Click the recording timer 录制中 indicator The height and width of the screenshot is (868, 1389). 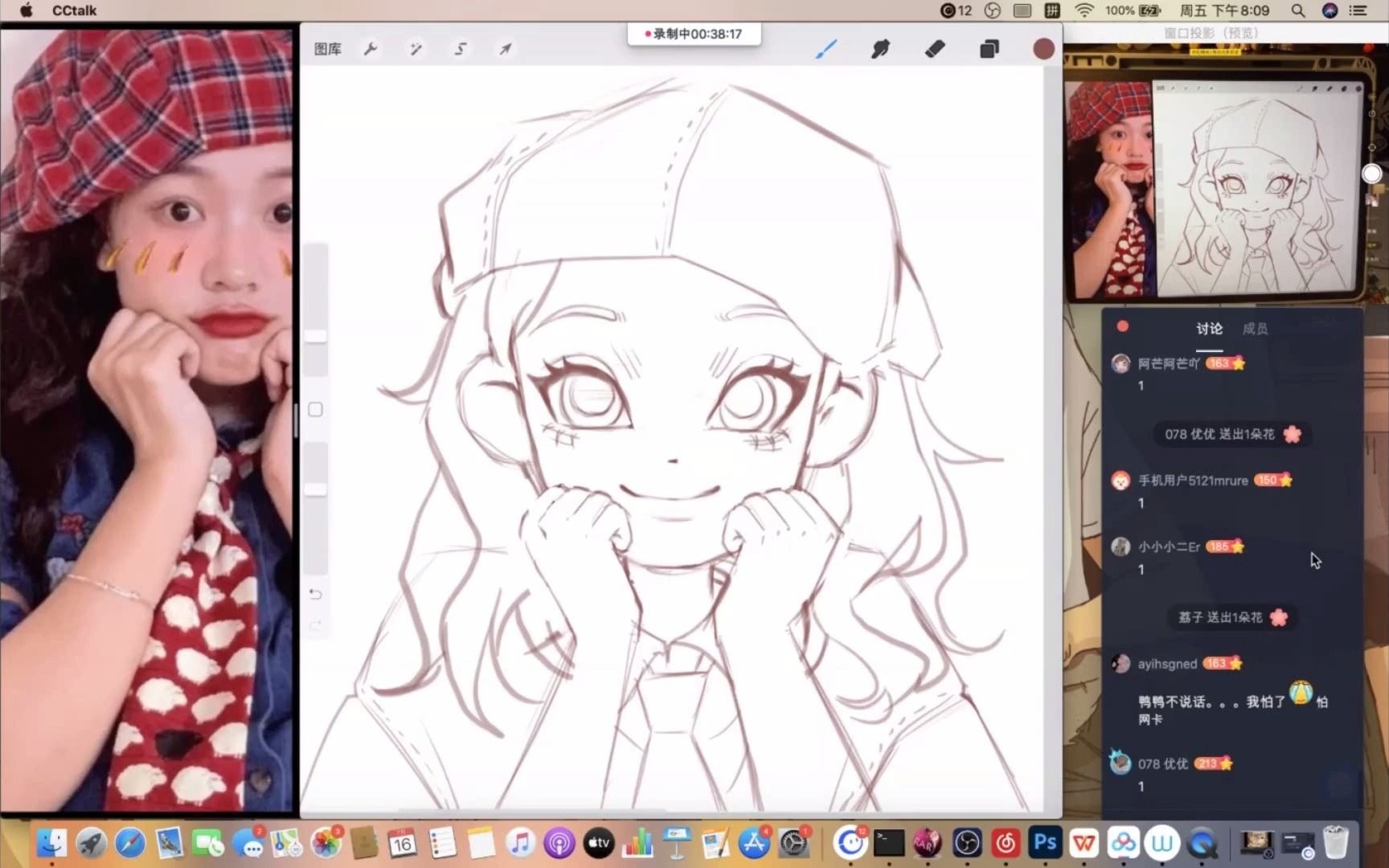pyautogui.click(x=694, y=34)
